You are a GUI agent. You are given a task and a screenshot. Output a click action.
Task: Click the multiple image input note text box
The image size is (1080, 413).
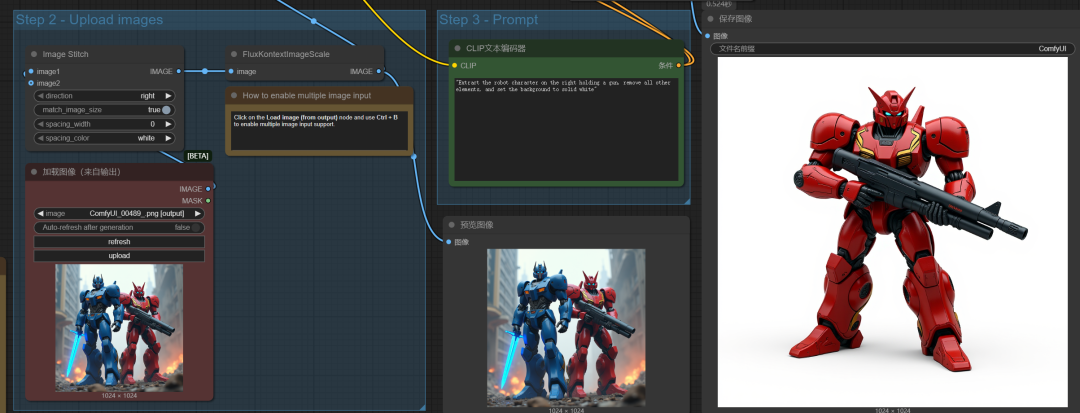(x=320, y=130)
